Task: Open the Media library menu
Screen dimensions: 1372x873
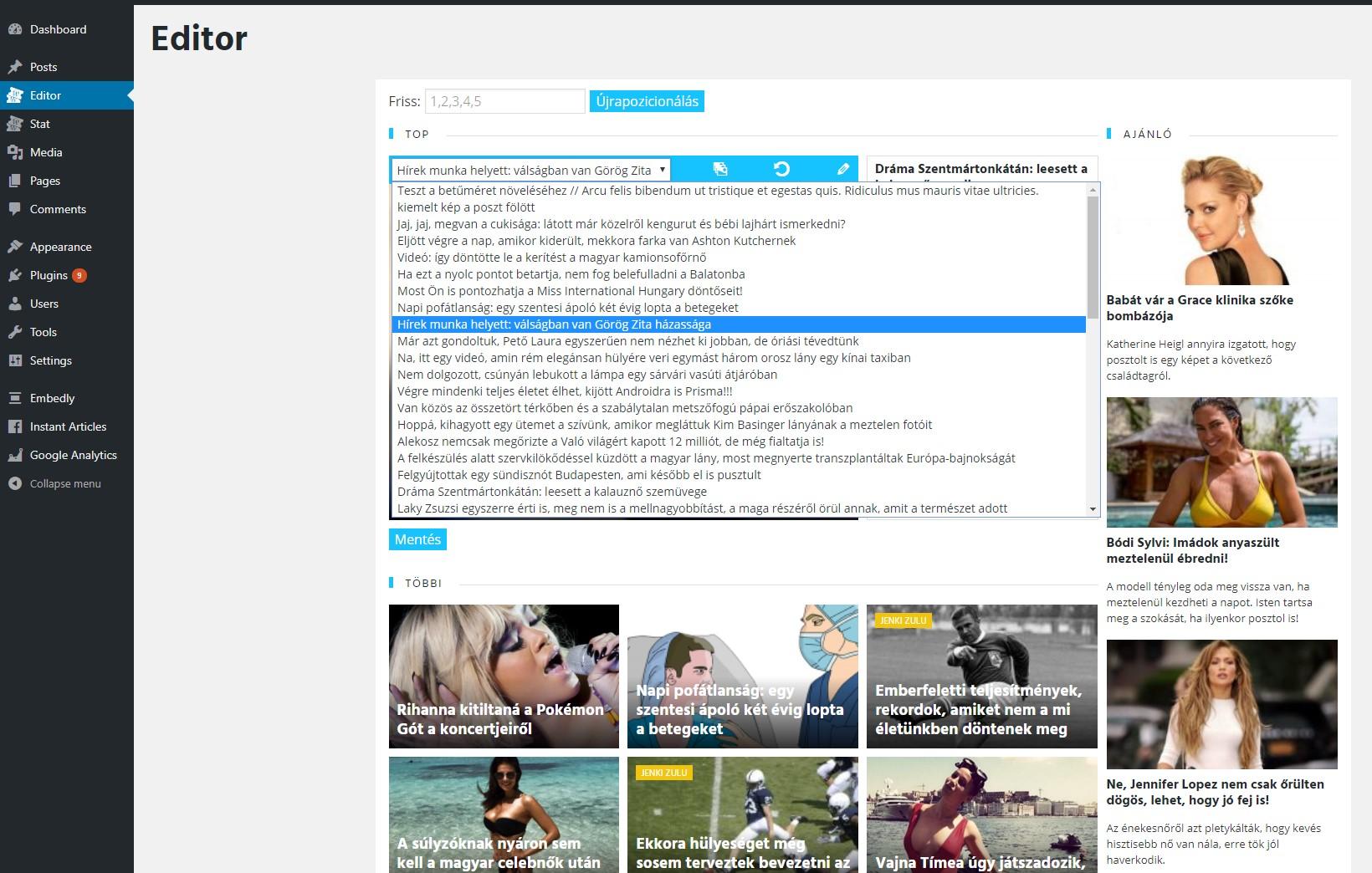Action: tap(46, 152)
